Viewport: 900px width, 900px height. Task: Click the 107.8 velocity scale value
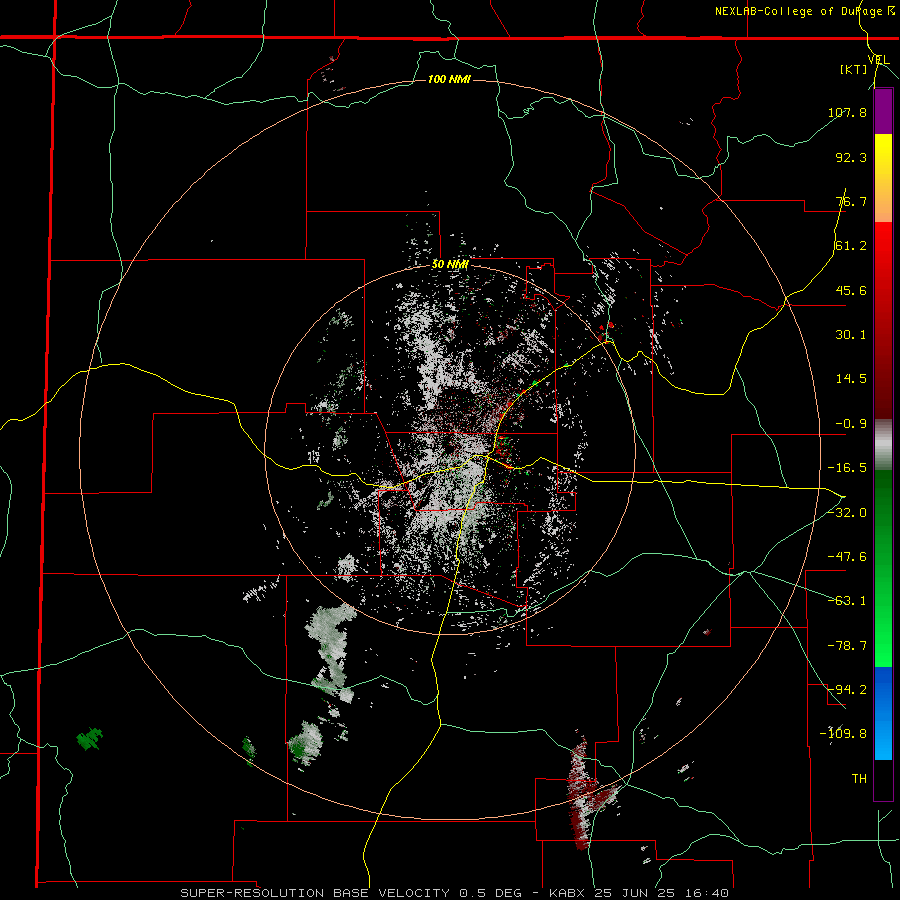847,112
